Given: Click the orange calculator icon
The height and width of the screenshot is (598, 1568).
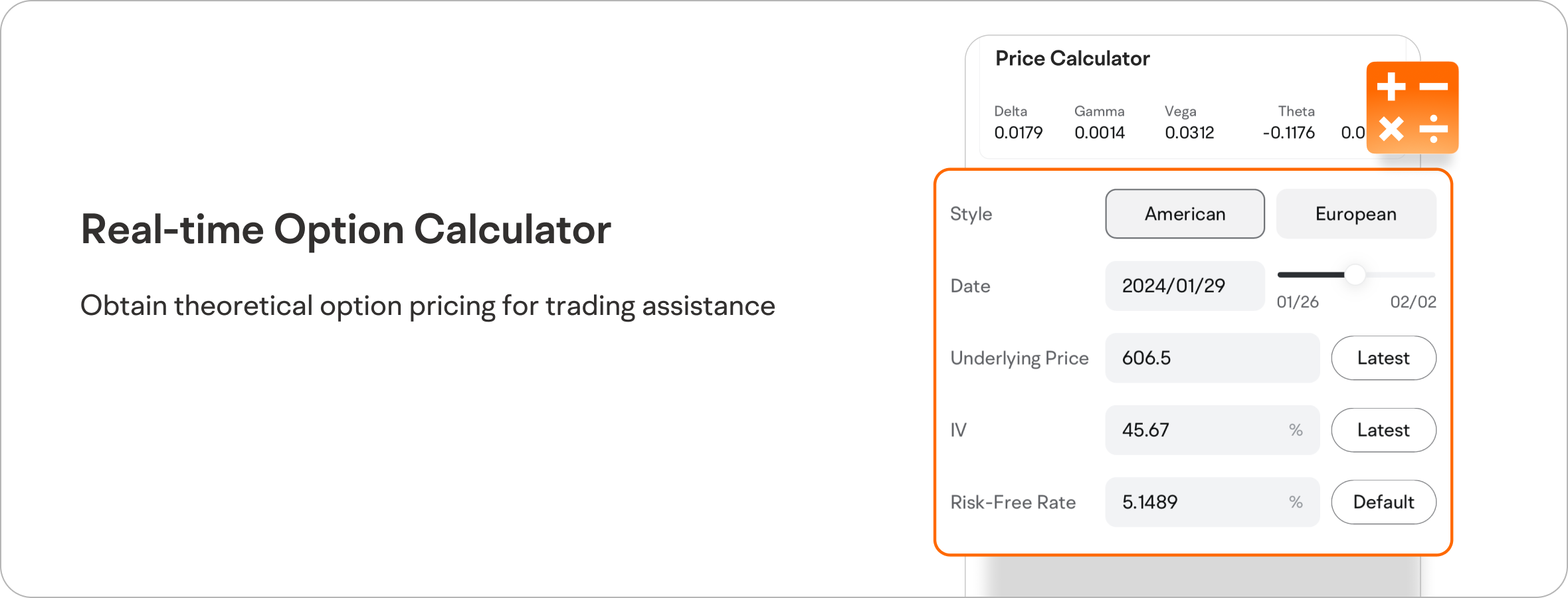Looking at the screenshot, I should click(x=1412, y=108).
